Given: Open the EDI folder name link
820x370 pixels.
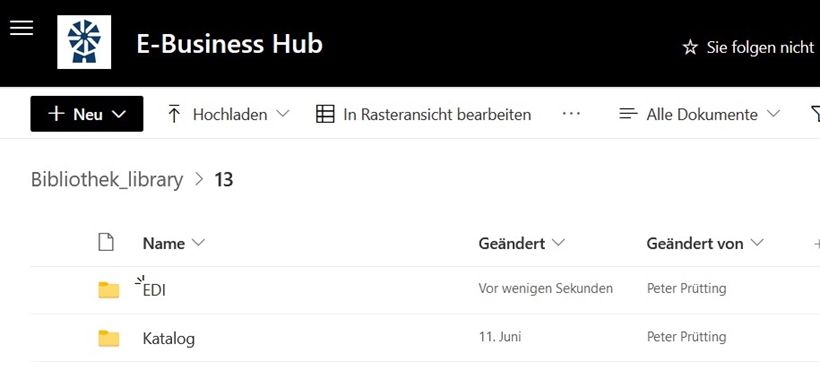Looking at the screenshot, I should click(x=154, y=290).
